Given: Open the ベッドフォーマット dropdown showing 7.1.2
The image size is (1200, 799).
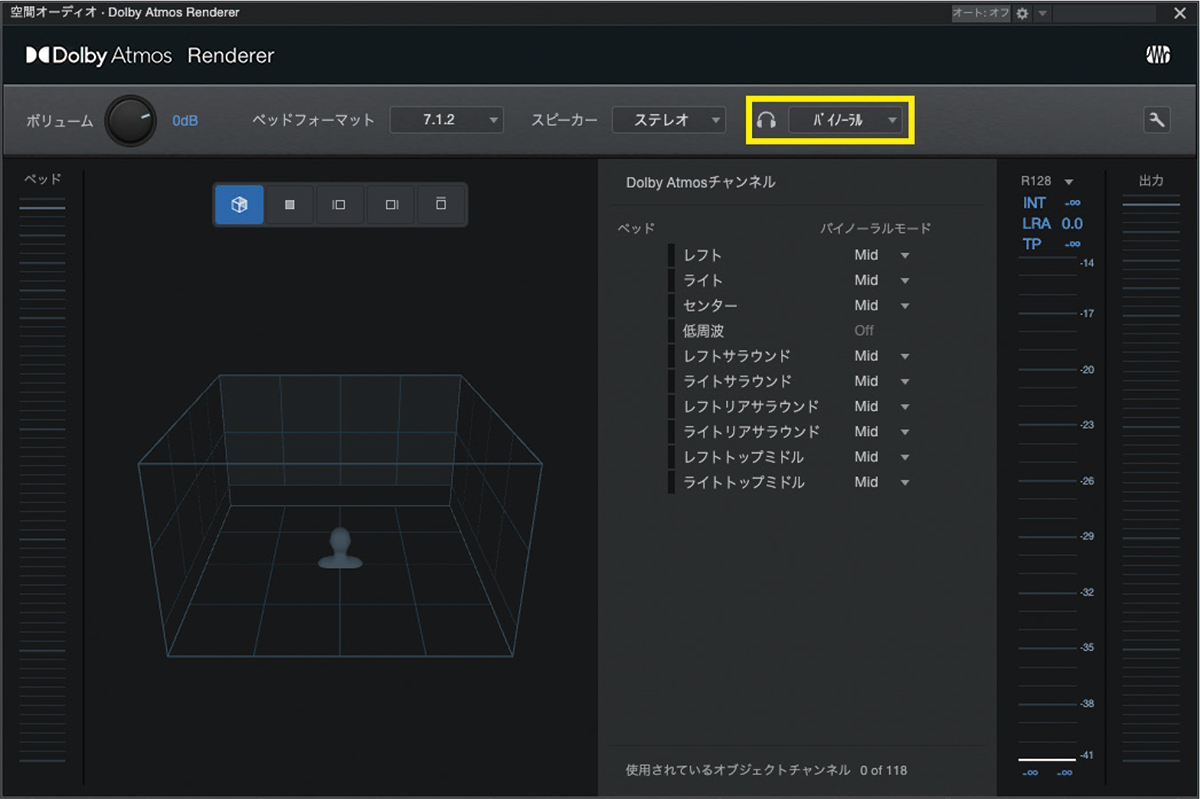Looking at the screenshot, I should (447, 119).
